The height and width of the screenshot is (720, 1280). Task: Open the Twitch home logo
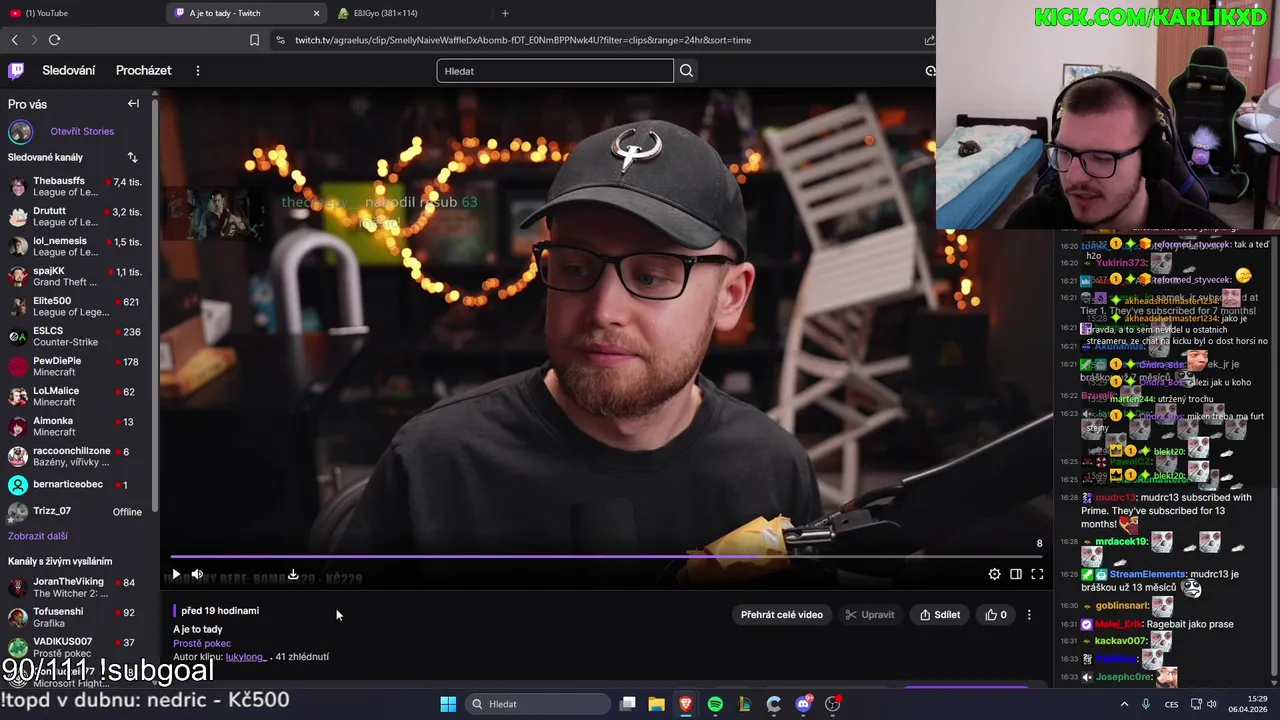pos(16,70)
